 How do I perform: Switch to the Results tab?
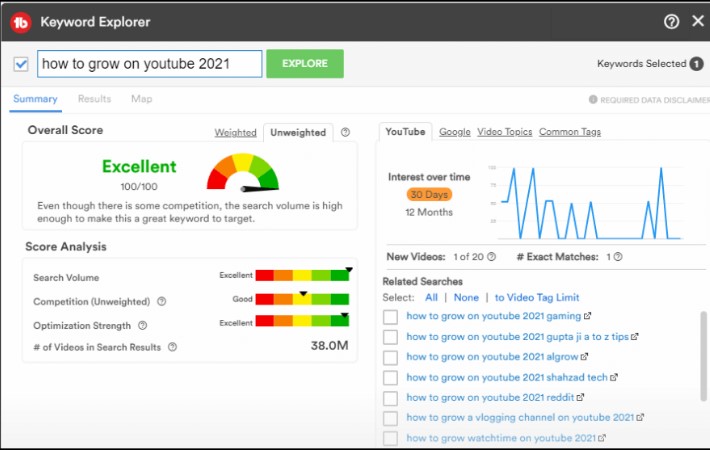coord(94,99)
